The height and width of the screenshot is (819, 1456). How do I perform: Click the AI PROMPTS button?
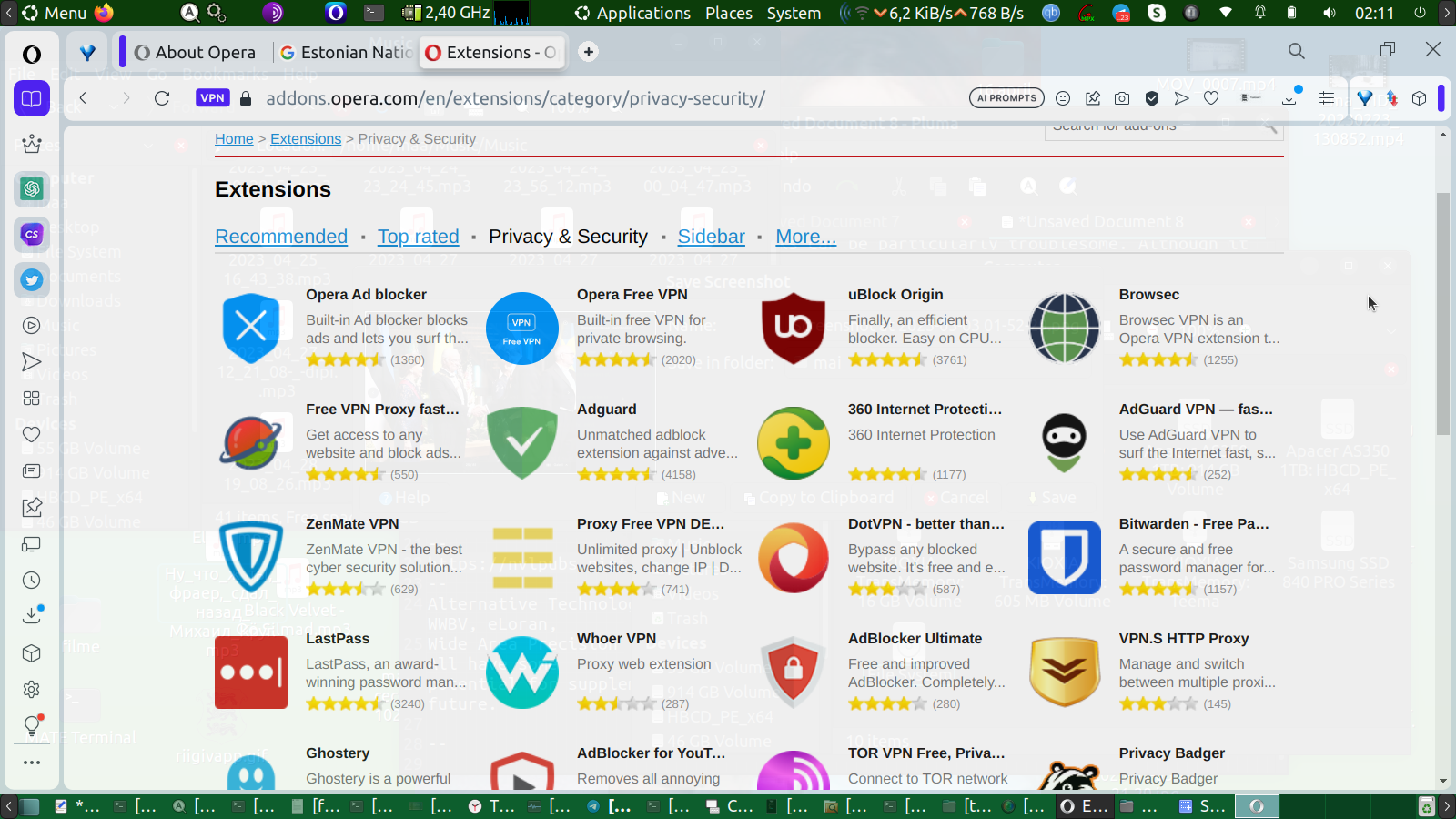click(1006, 98)
